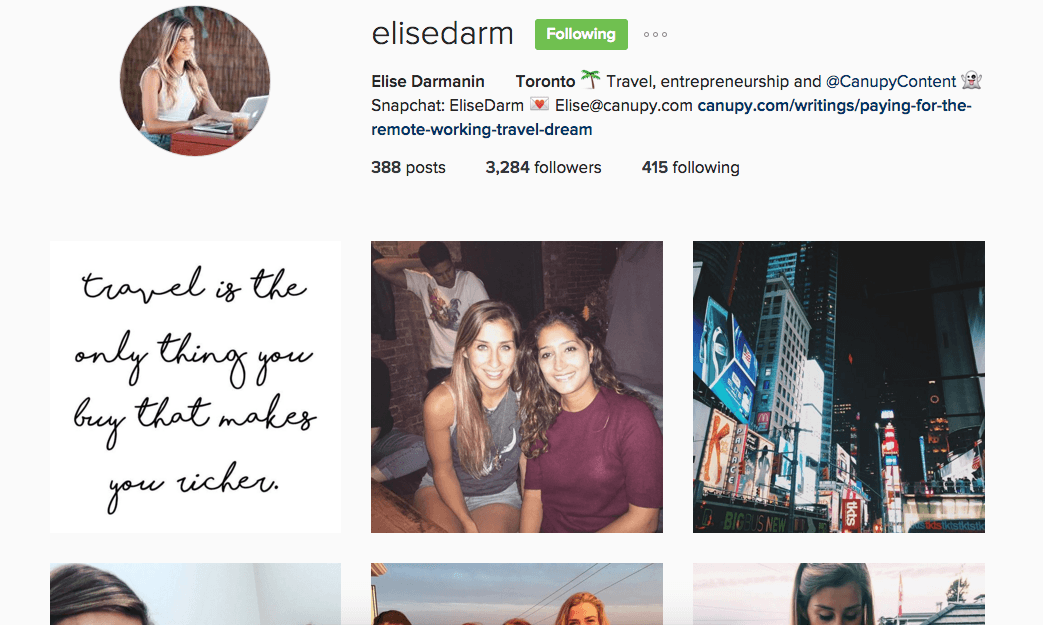The height and width of the screenshot is (625, 1043).
Task: Click the 388 posts count
Action: pyautogui.click(x=408, y=168)
